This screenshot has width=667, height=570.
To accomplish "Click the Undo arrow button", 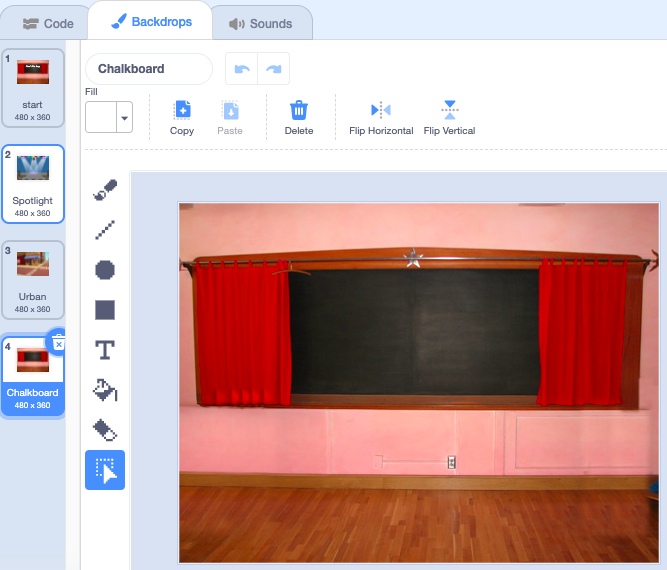I will 241,69.
